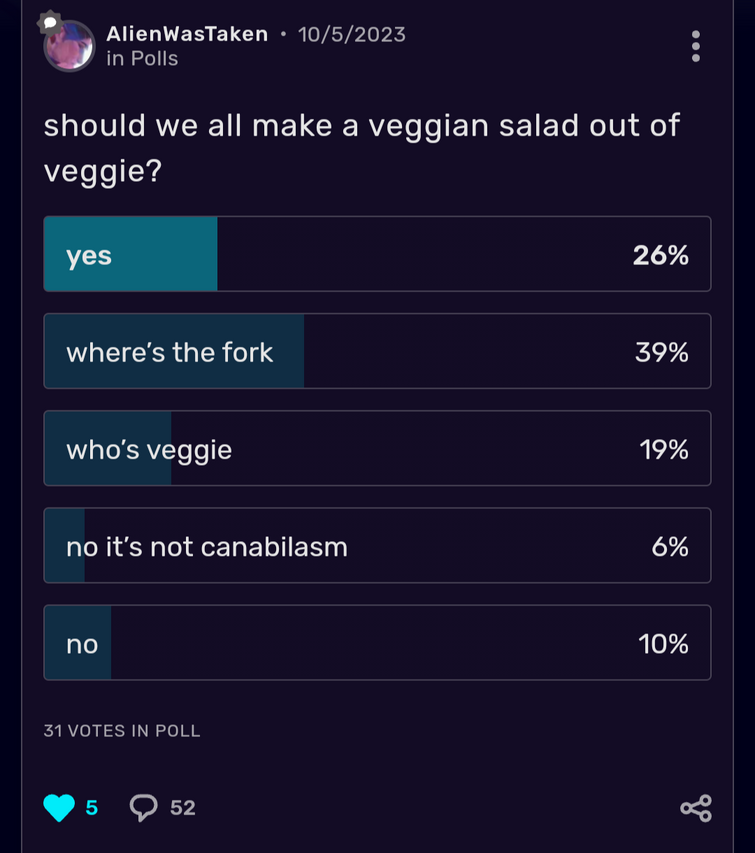Screen dimensions: 755x853
Task: Select the 'yes' poll option
Action: pos(377,254)
